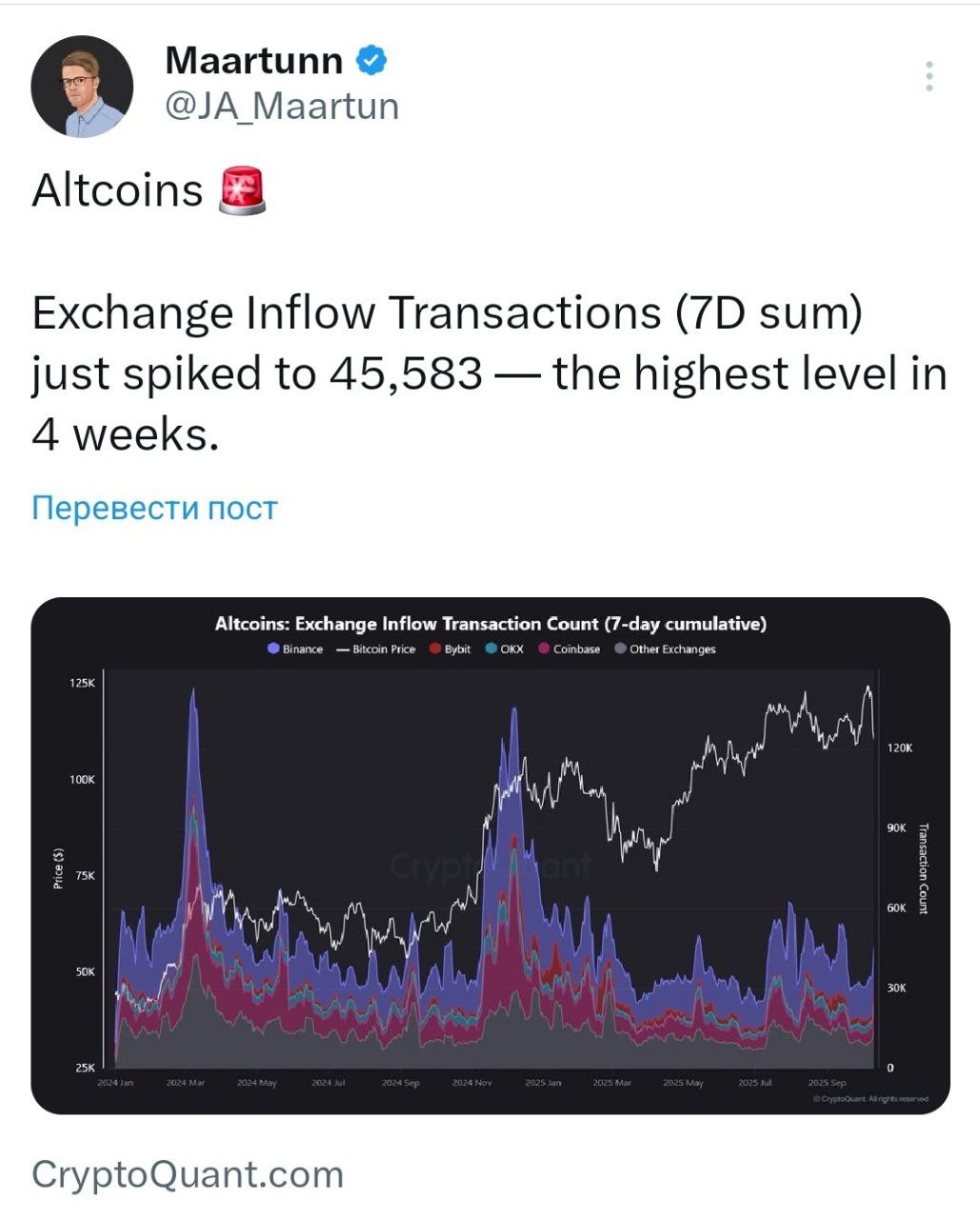Open the CryptoQuant.com source link
The height and width of the screenshot is (1219, 980).
tap(188, 1174)
